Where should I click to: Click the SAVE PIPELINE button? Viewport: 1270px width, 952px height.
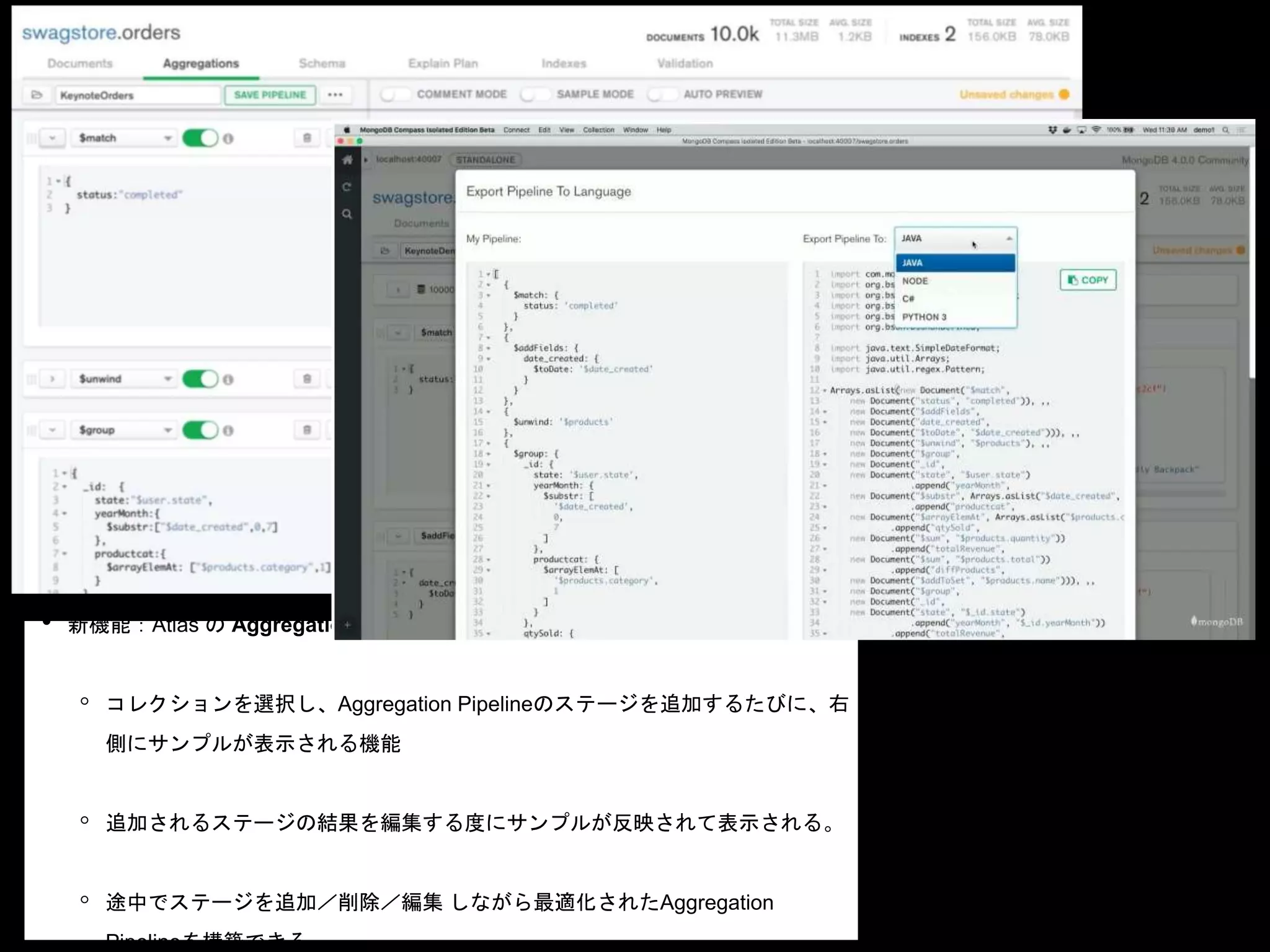270,95
